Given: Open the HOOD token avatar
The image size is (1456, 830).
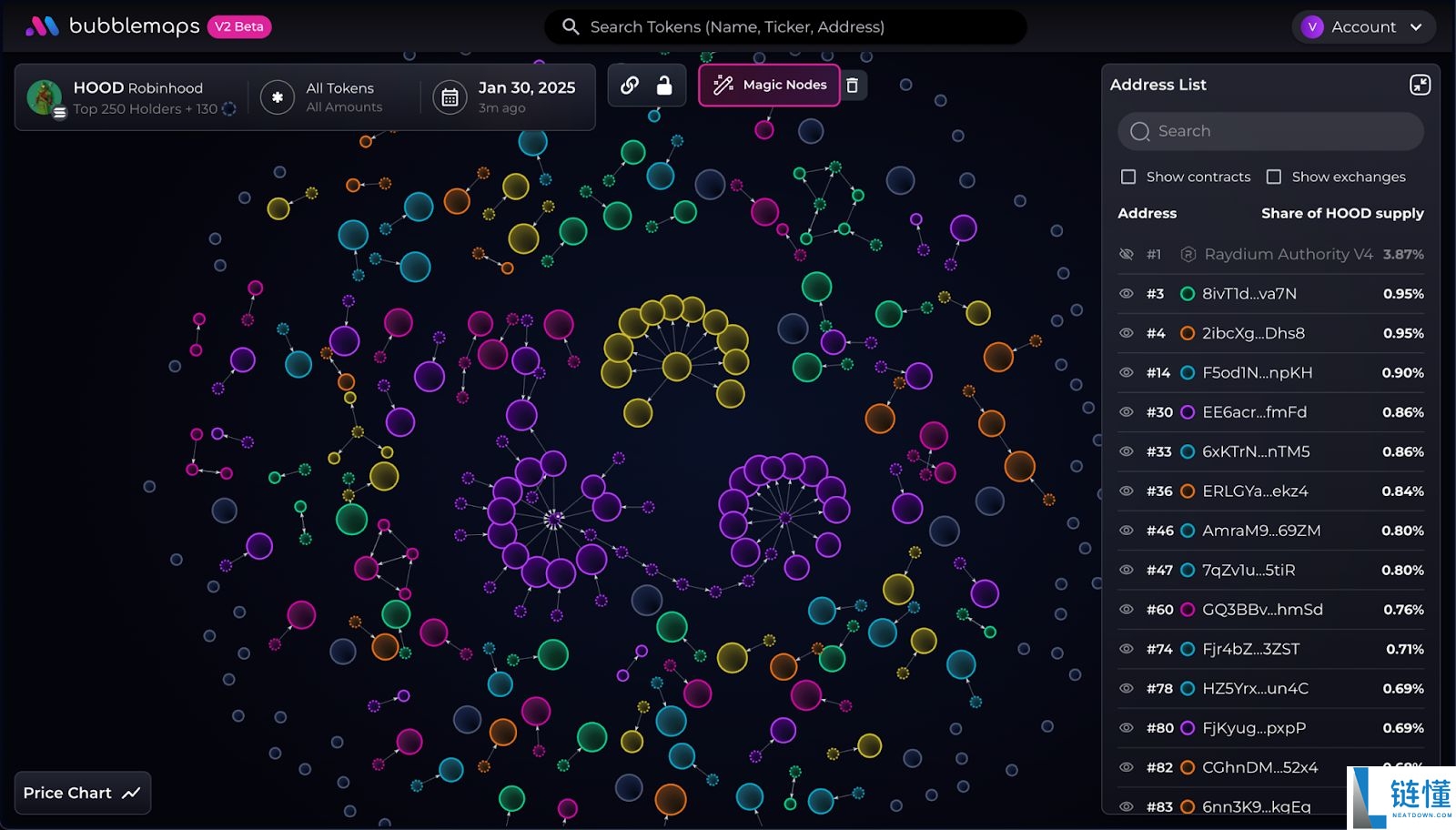Looking at the screenshot, I should 45,97.
